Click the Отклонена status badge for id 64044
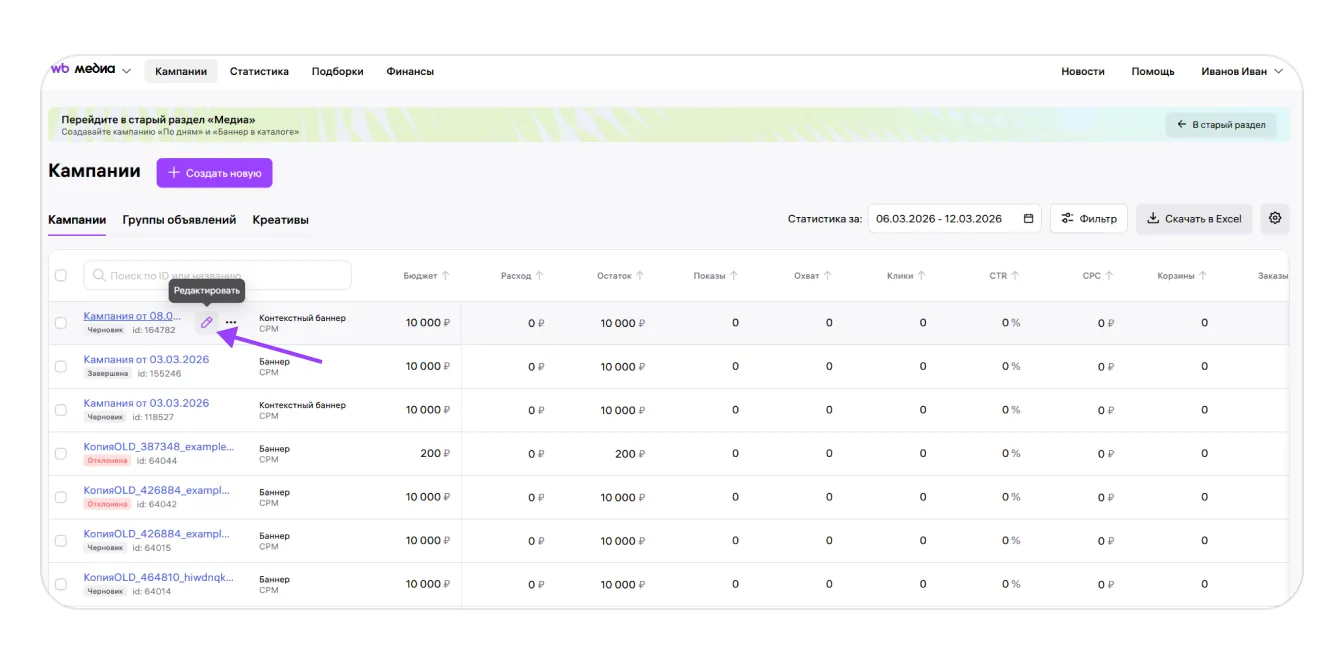The image size is (1344, 664). (x=107, y=461)
